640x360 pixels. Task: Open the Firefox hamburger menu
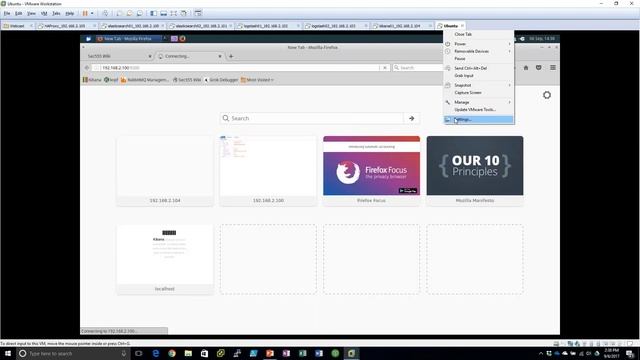pos(553,68)
